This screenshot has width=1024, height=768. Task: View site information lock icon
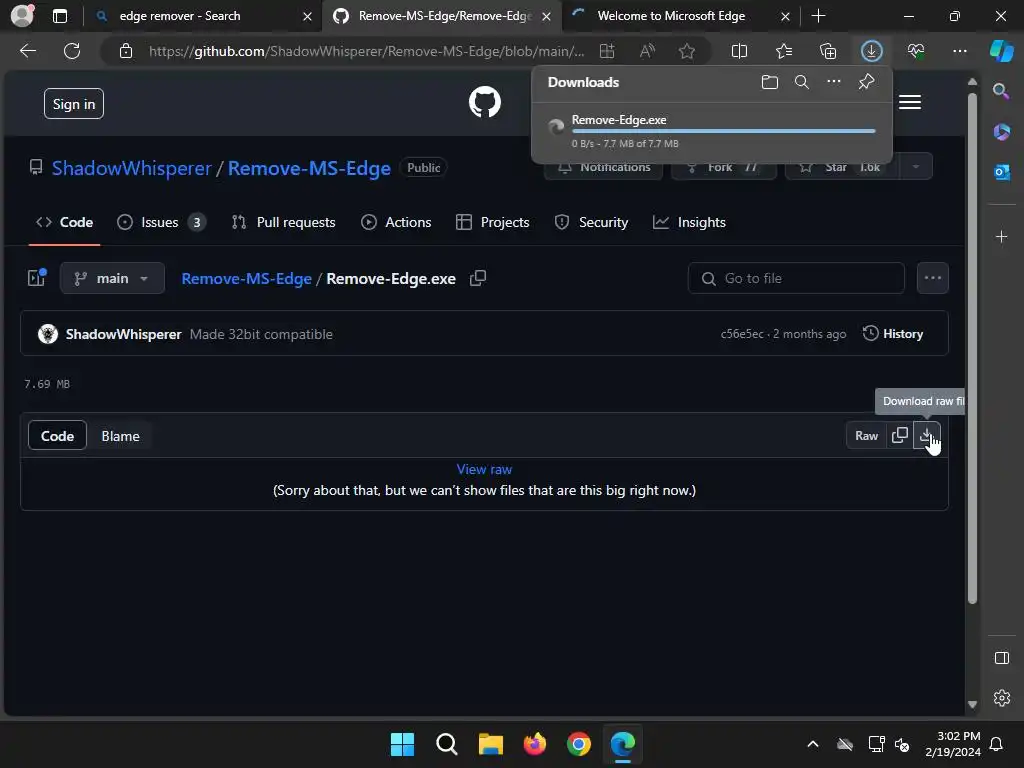point(126,51)
